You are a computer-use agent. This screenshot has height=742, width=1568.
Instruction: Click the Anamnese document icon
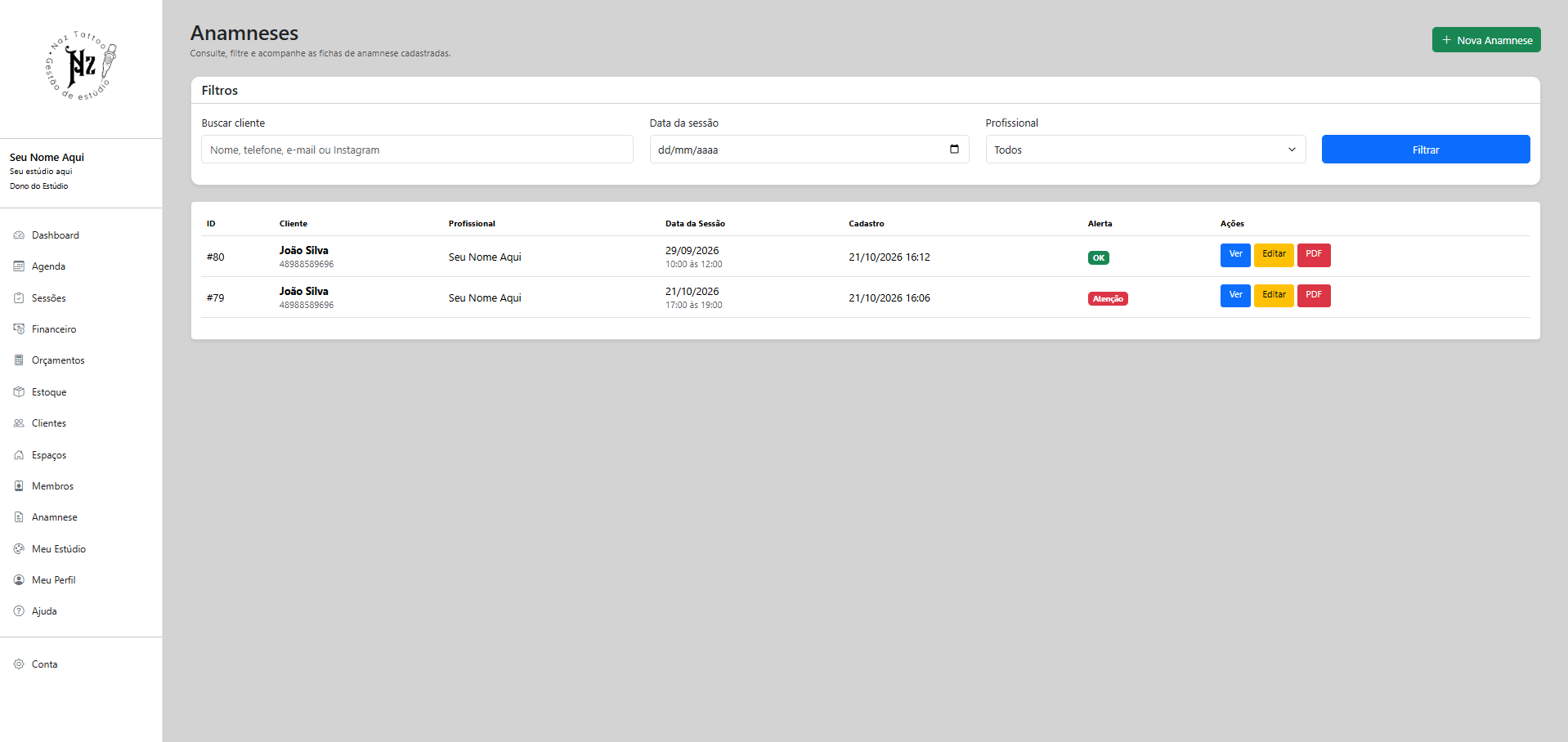tap(19, 517)
